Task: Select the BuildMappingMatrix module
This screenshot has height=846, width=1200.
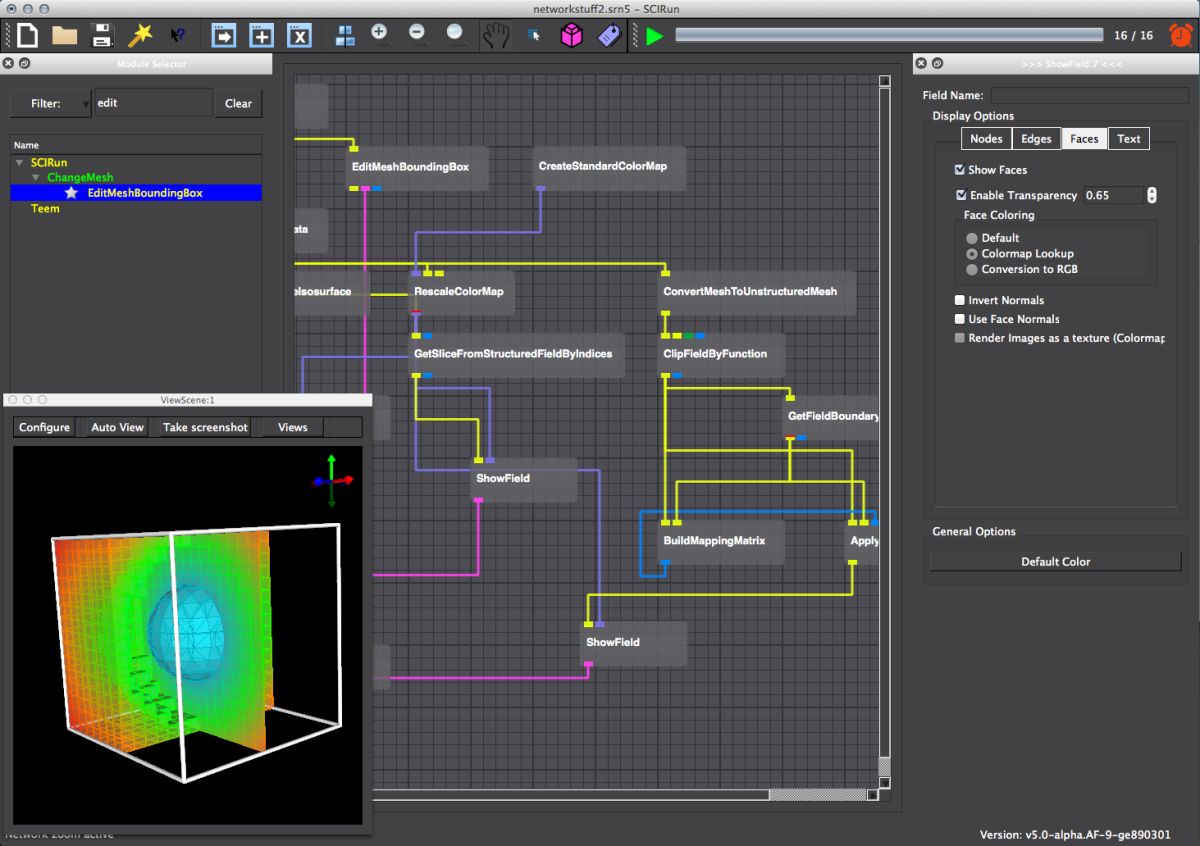Action: [x=721, y=541]
